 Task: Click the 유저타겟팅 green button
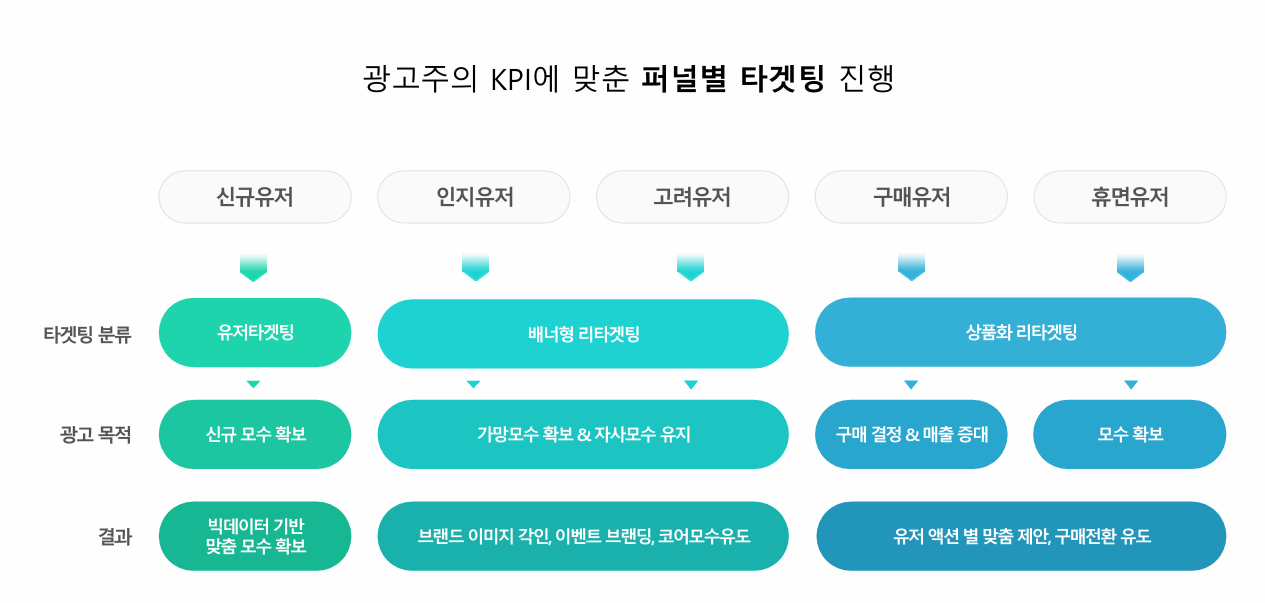click(255, 332)
